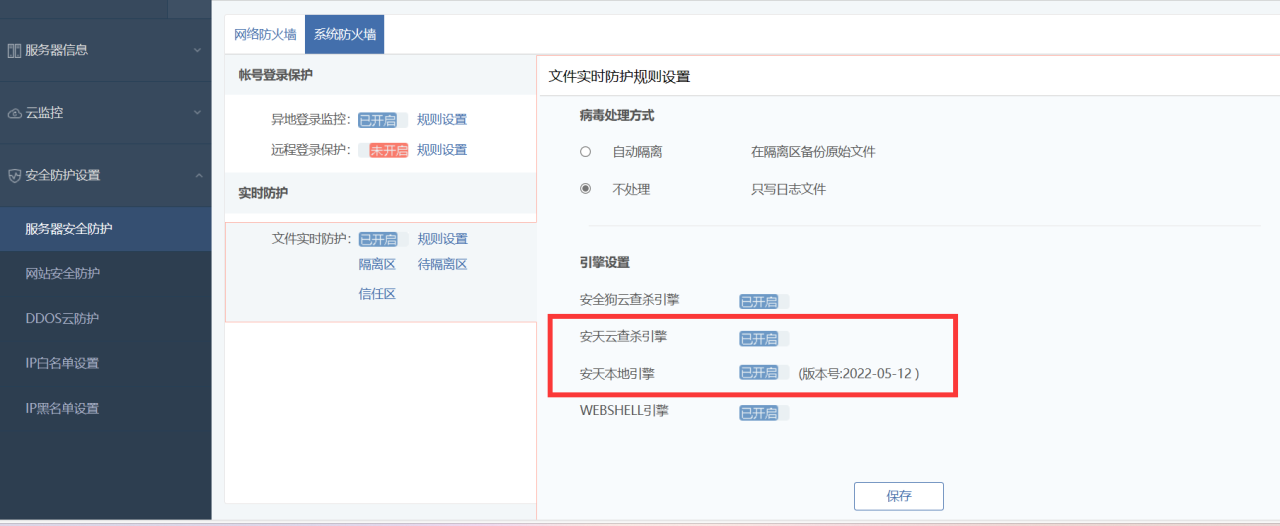The height and width of the screenshot is (526, 1280).
Task: Click the 引擎设置 heading
Action: point(605,262)
